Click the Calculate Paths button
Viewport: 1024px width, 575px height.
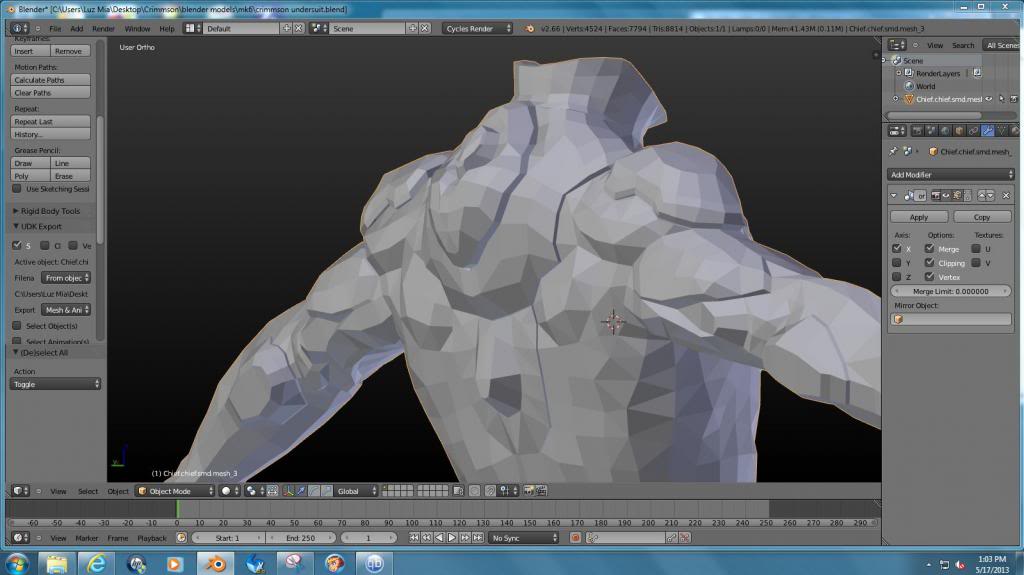tap(51, 80)
